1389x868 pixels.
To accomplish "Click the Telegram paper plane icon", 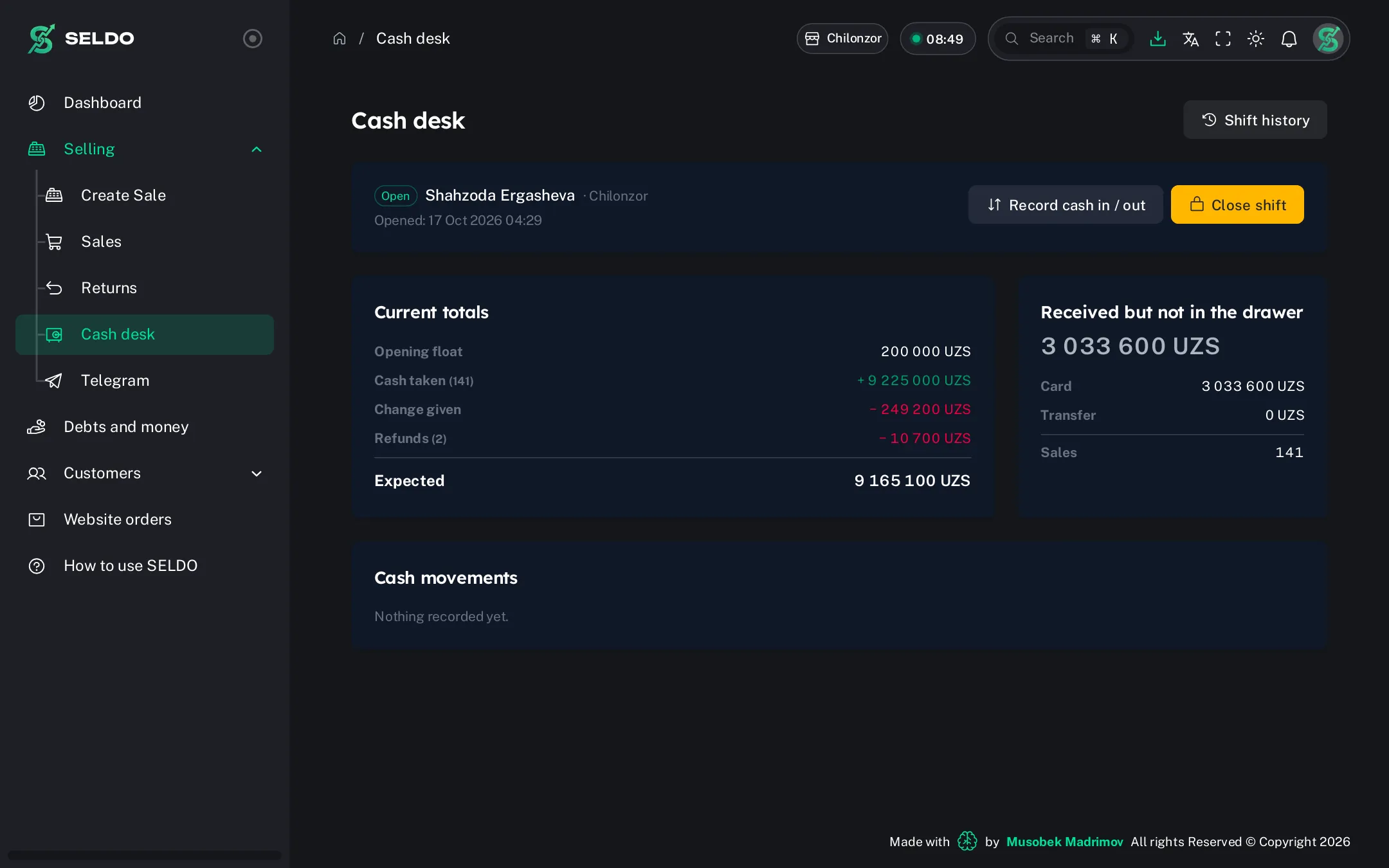I will [54, 381].
